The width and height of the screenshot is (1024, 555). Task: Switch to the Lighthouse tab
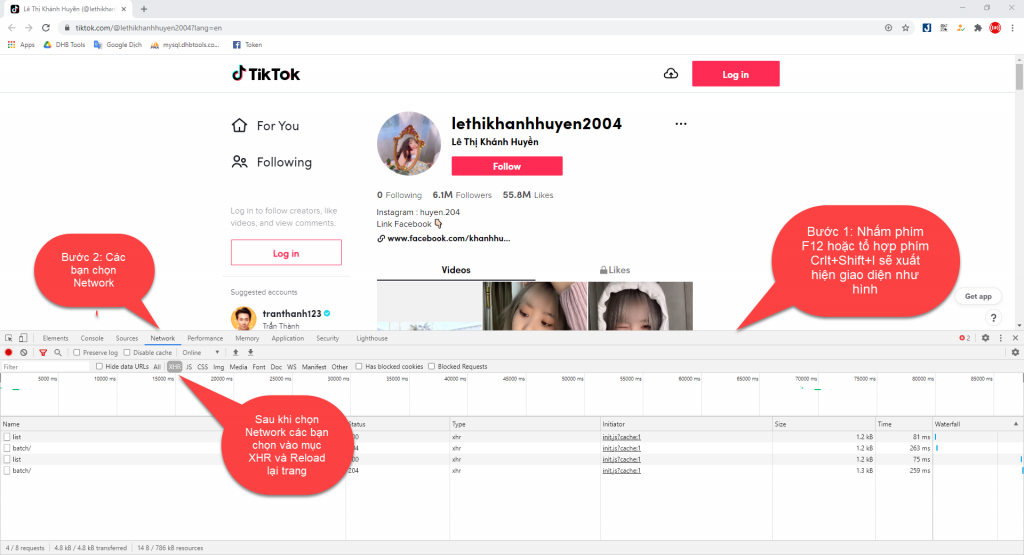(372, 338)
